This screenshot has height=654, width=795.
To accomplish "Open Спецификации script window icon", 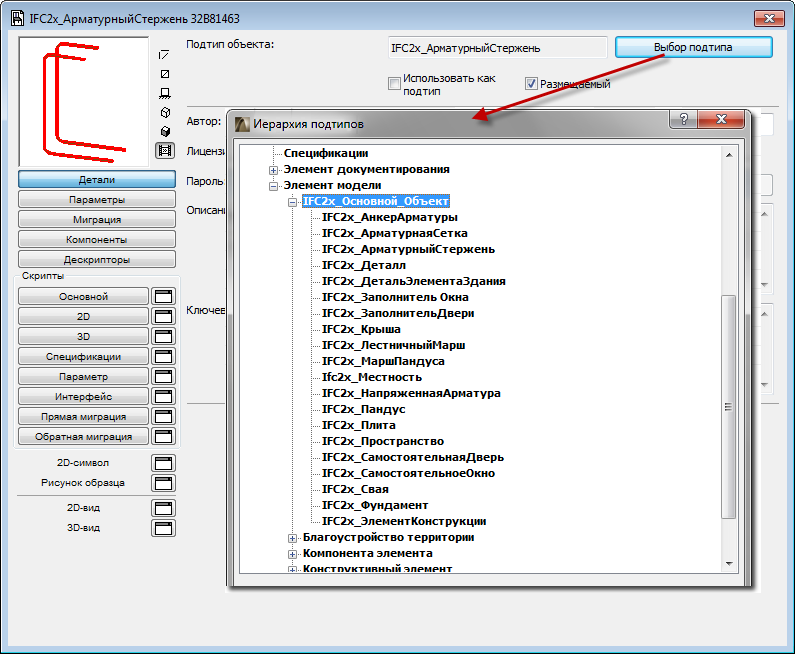I will click(163, 356).
